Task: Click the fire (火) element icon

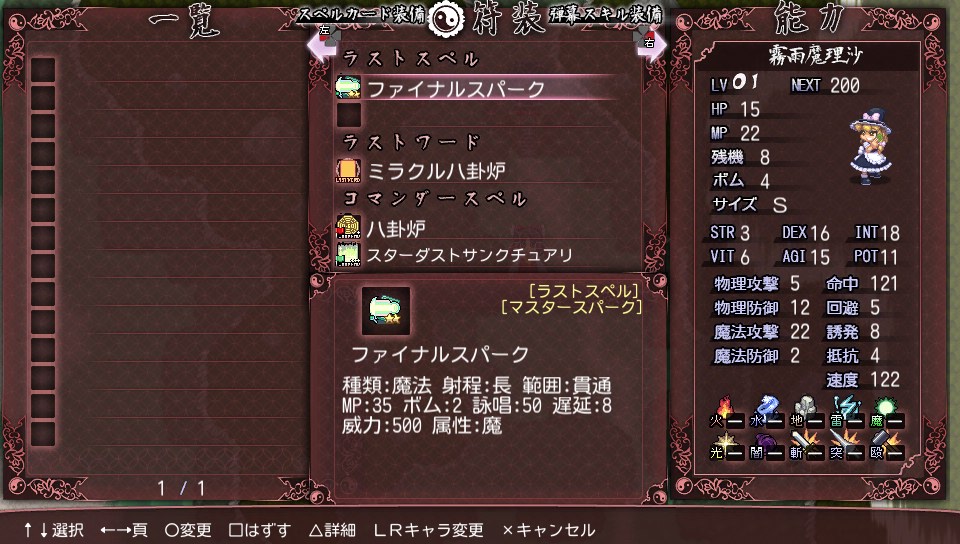Action: (726, 413)
